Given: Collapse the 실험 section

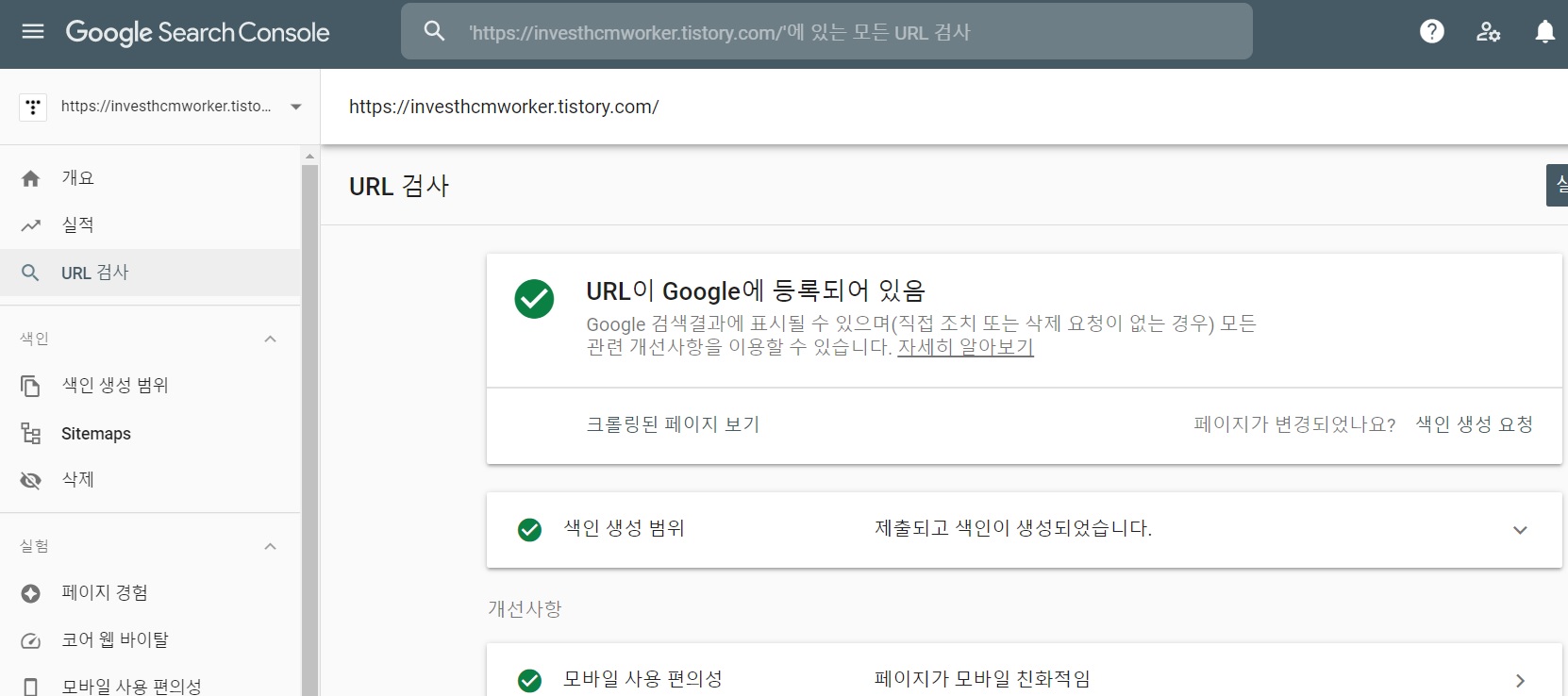Looking at the screenshot, I should [271, 546].
